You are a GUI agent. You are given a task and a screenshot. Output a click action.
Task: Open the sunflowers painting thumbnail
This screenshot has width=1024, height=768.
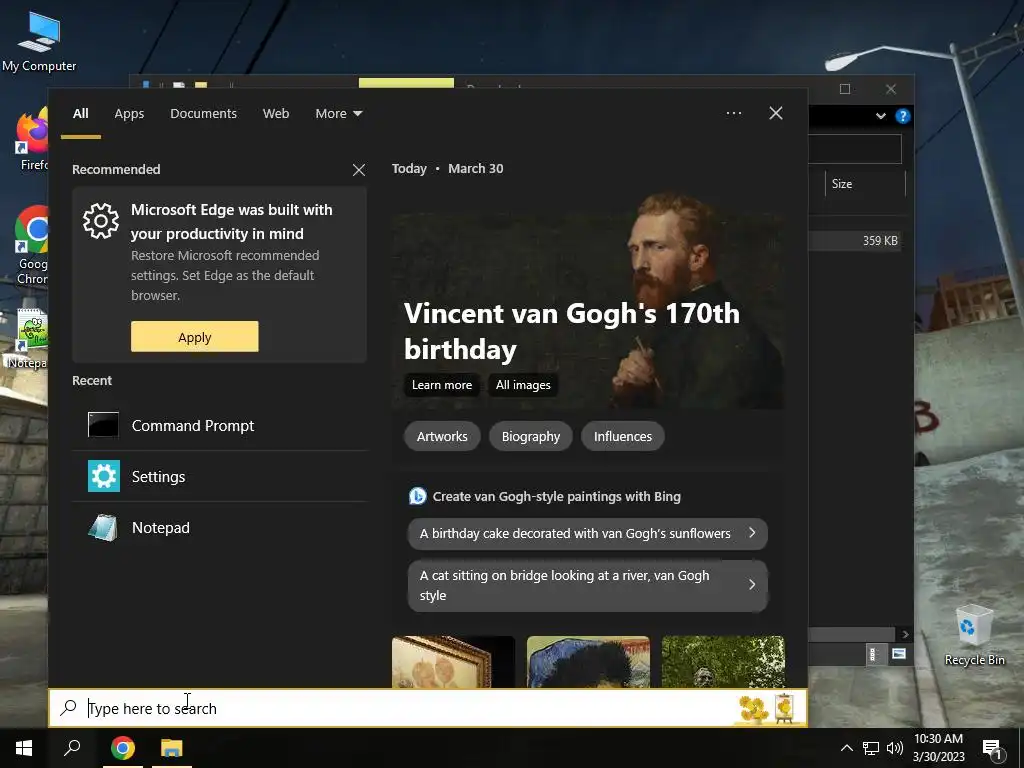tap(453, 662)
